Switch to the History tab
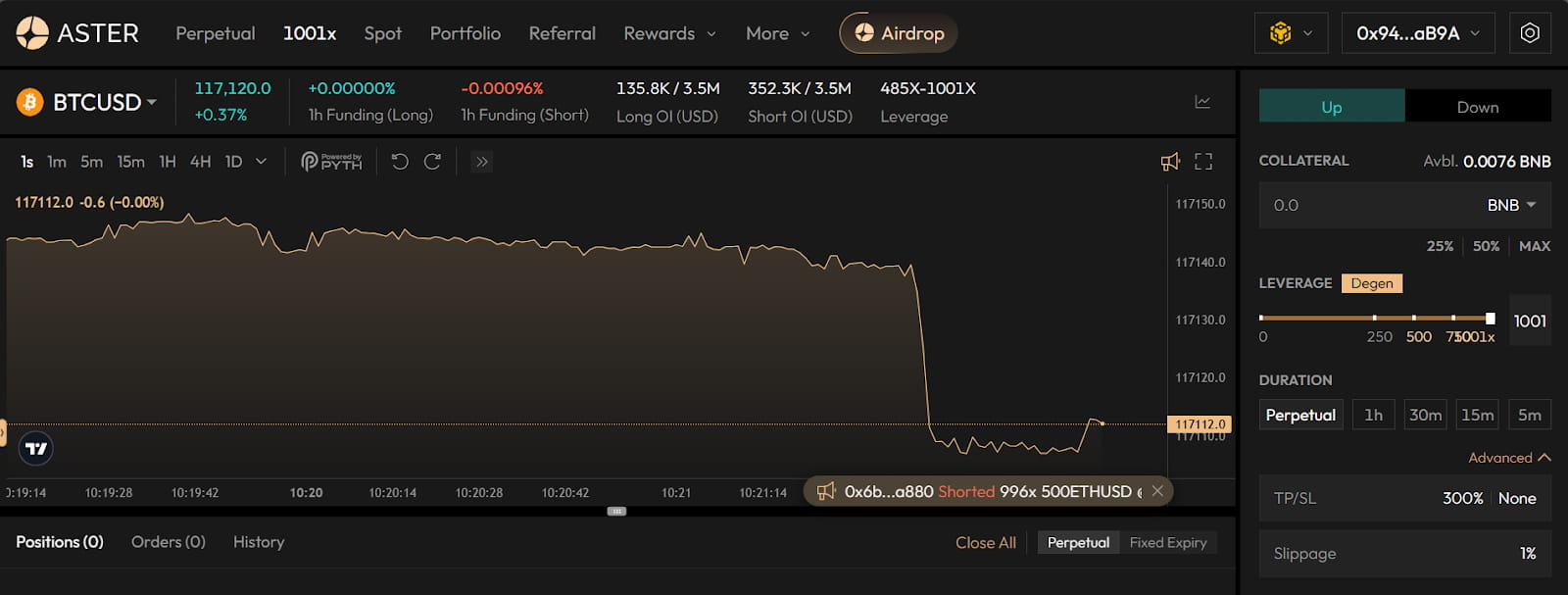 click(x=259, y=542)
